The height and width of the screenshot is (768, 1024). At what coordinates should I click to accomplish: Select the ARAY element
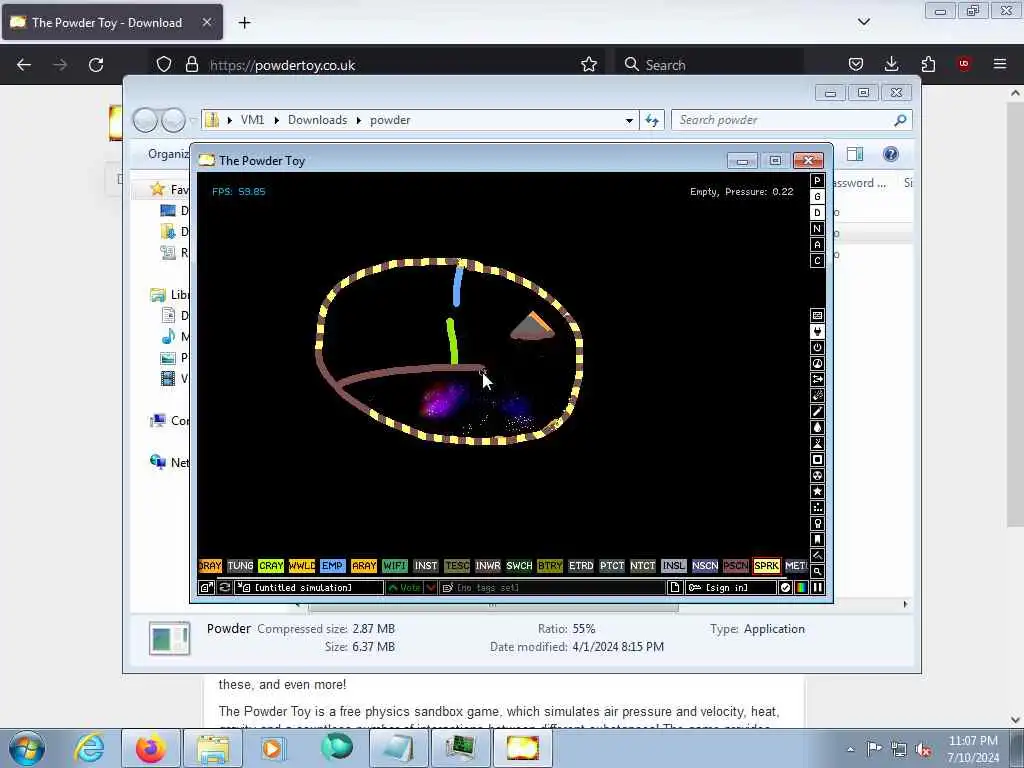(364, 566)
